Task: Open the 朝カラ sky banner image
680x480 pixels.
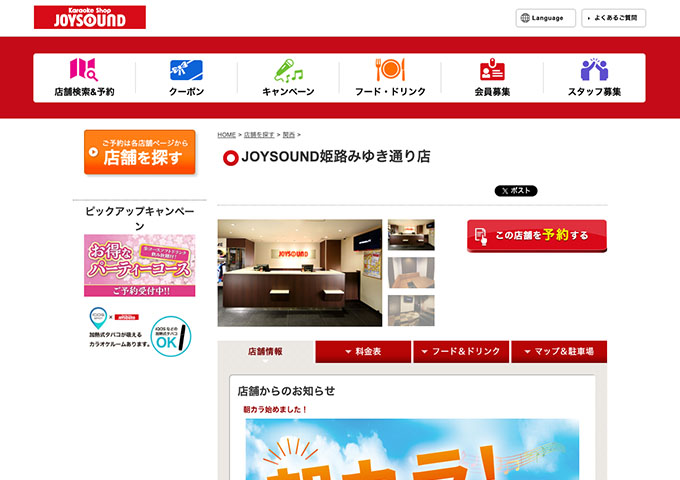Action: [x=412, y=449]
